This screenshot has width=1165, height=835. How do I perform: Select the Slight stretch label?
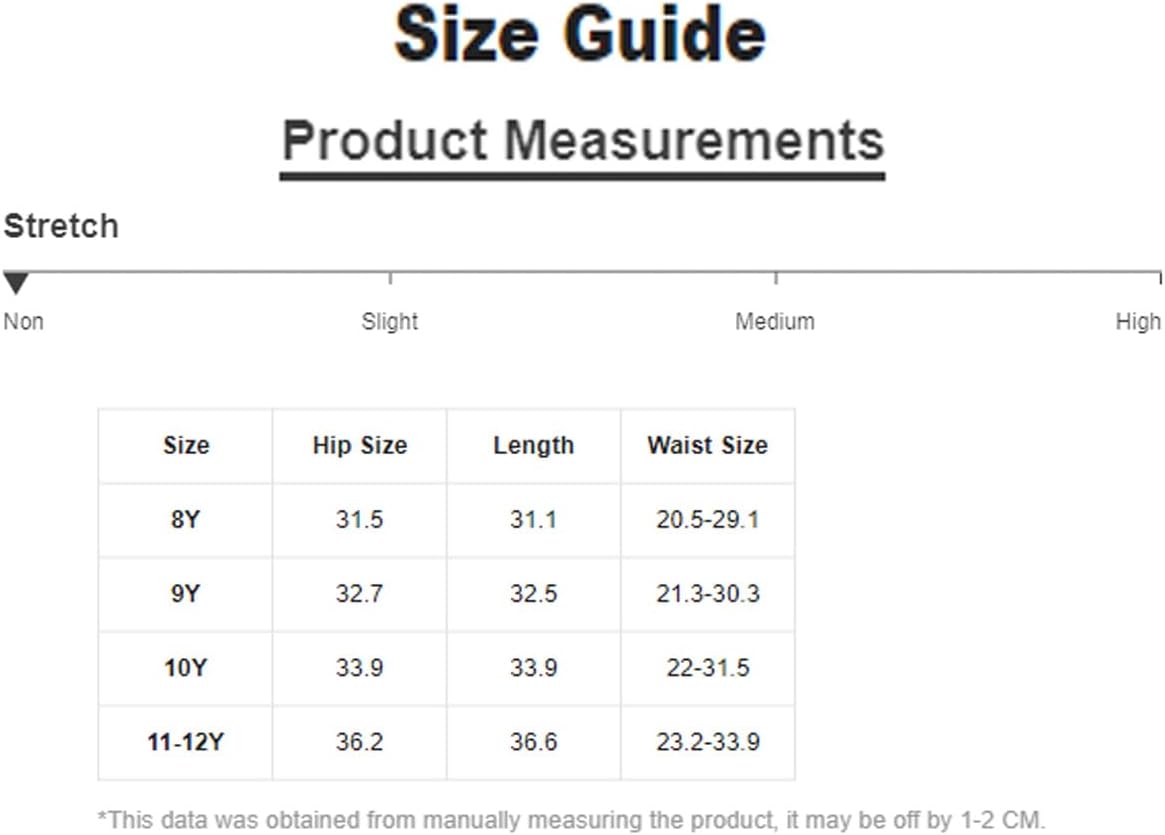tap(389, 322)
